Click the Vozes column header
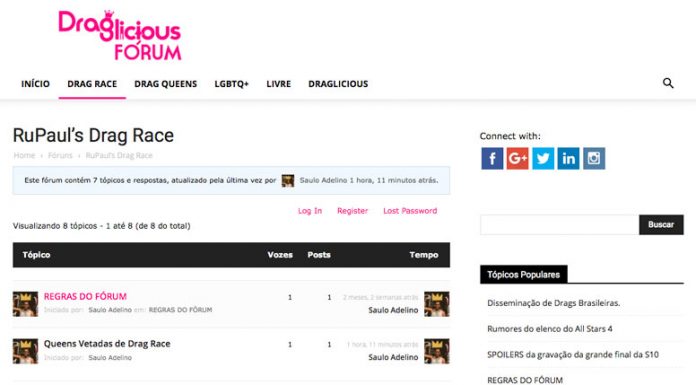This screenshot has height=385, width=696. tap(280, 255)
